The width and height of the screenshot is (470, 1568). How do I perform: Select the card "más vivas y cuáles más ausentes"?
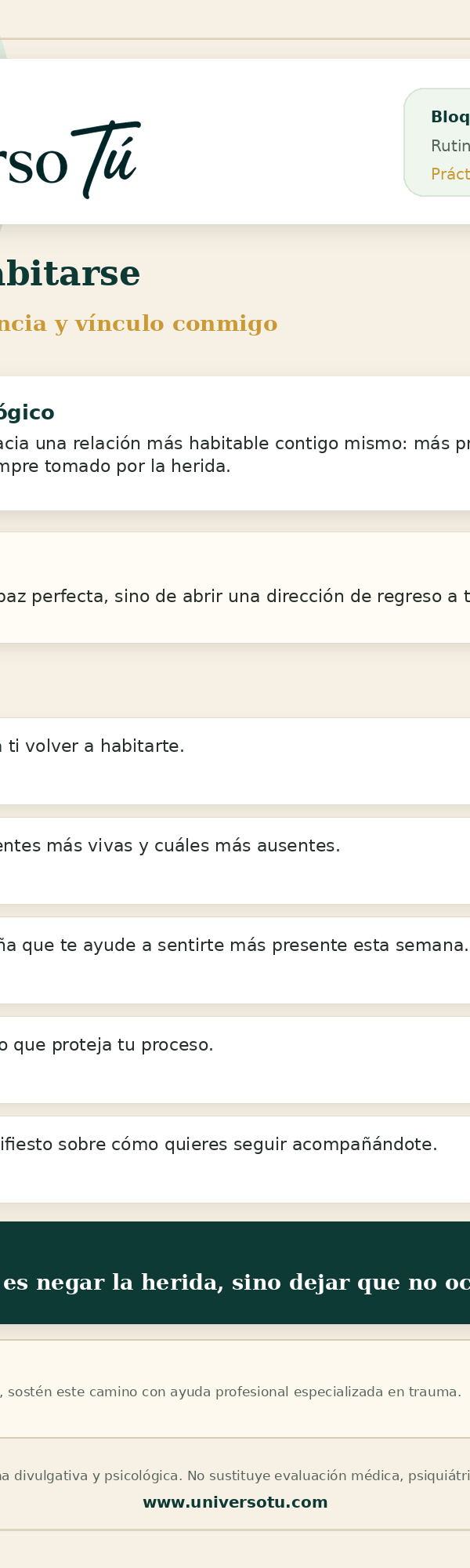pyautogui.click(x=235, y=860)
